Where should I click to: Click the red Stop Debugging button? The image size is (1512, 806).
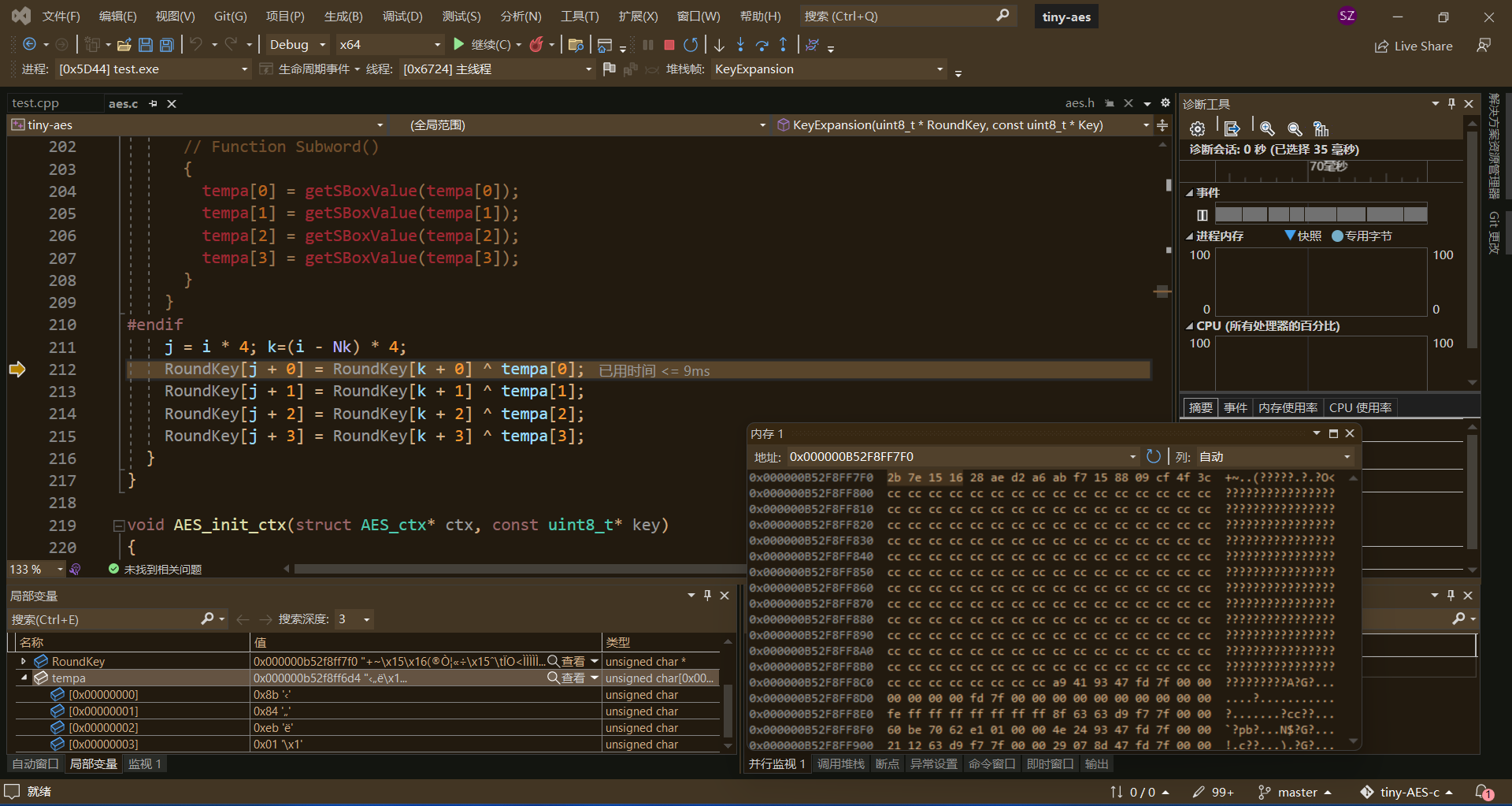pyautogui.click(x=669, y=45)
